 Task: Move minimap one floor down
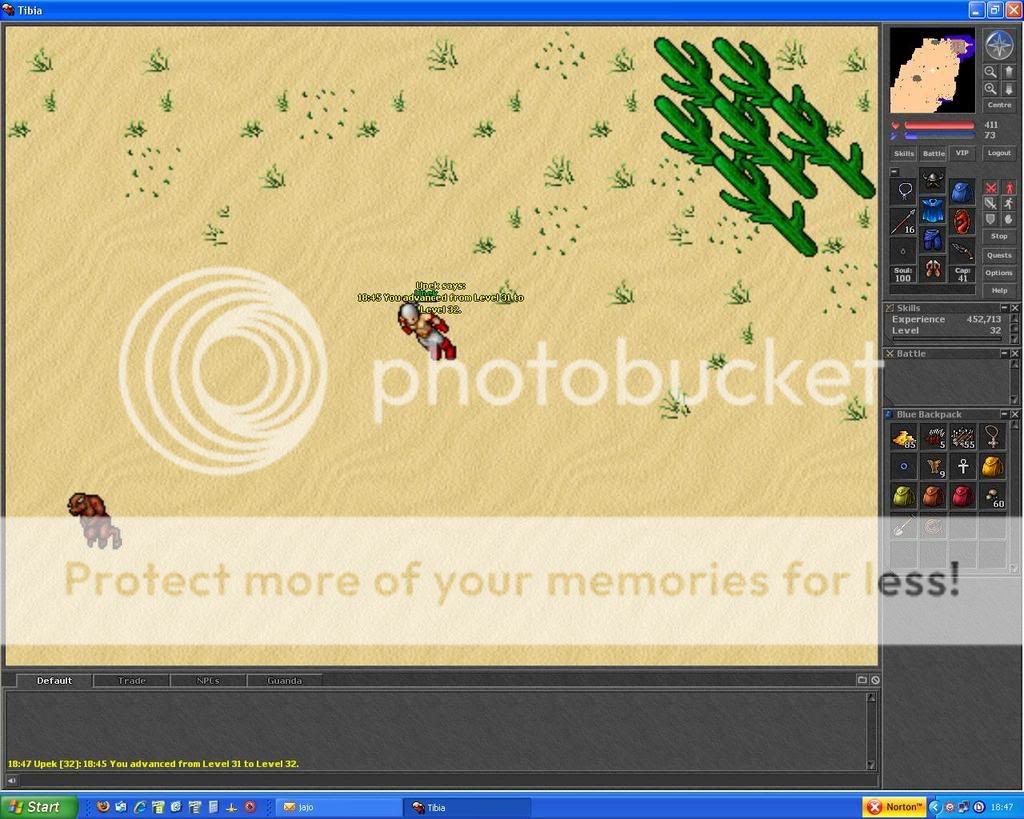pos(1008,89)
